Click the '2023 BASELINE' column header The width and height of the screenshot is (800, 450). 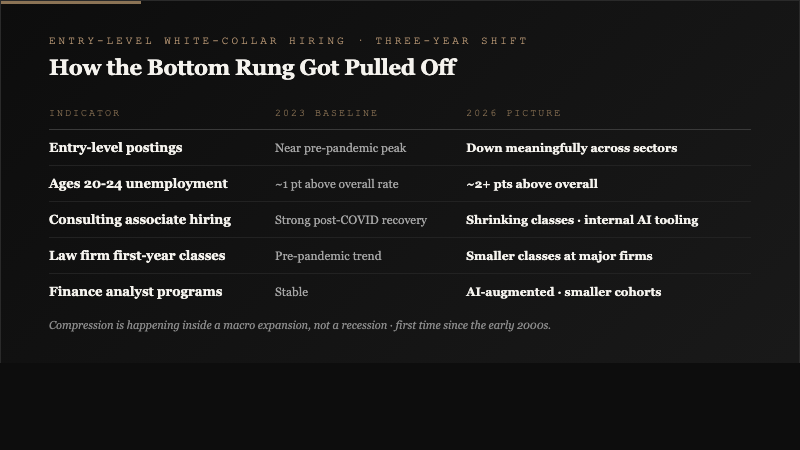tap(327, 113)
